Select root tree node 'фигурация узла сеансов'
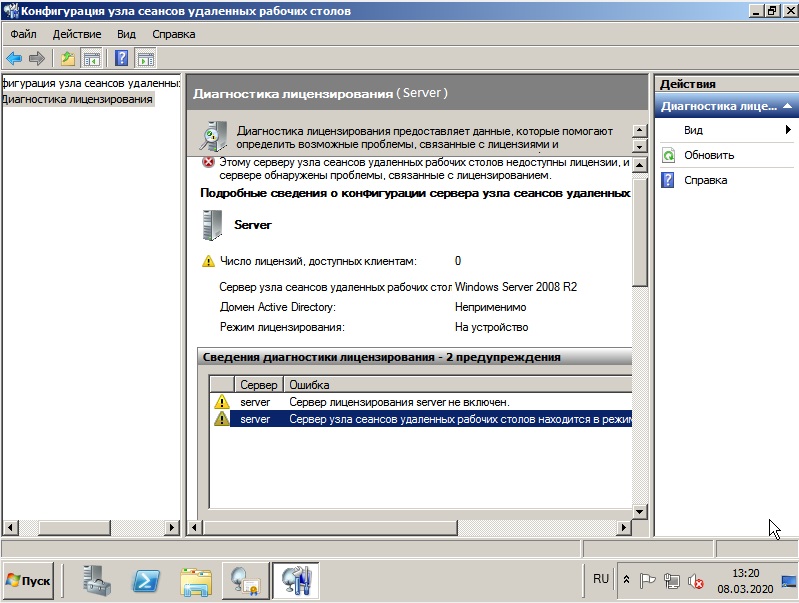Image resolution: width=799 pixels, height=603 pixels. click(x=91, y=83)
